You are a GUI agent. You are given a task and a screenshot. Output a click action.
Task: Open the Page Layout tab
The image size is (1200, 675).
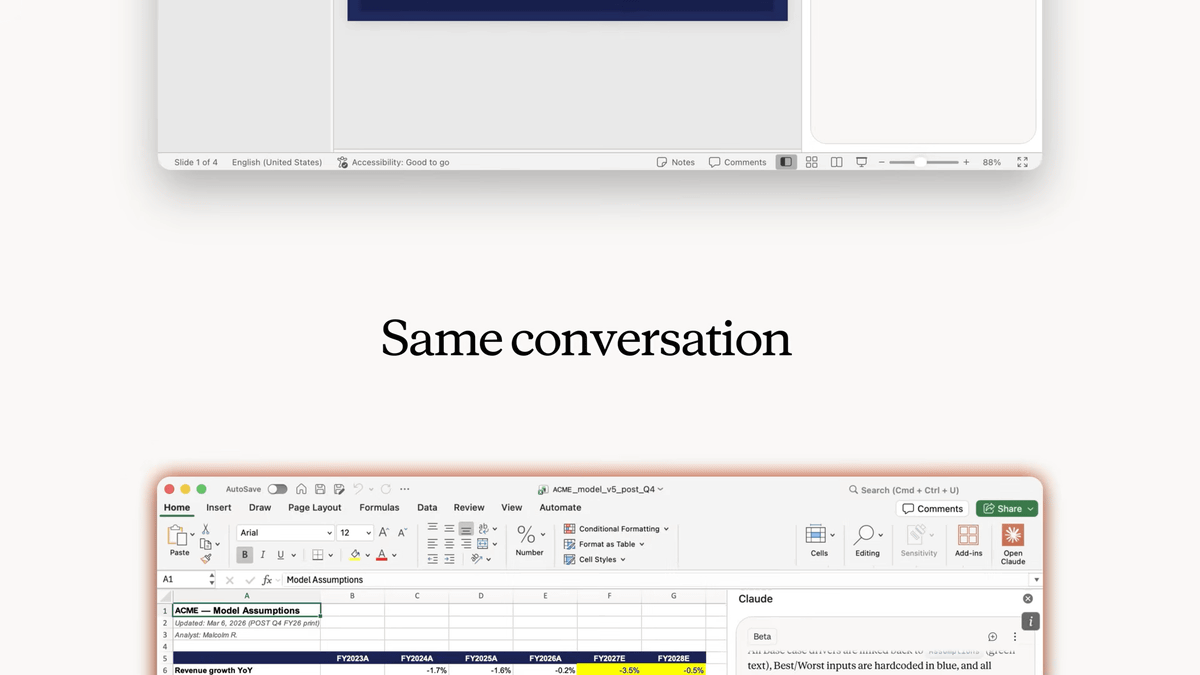pyautogui.click(x=314, y=508)
